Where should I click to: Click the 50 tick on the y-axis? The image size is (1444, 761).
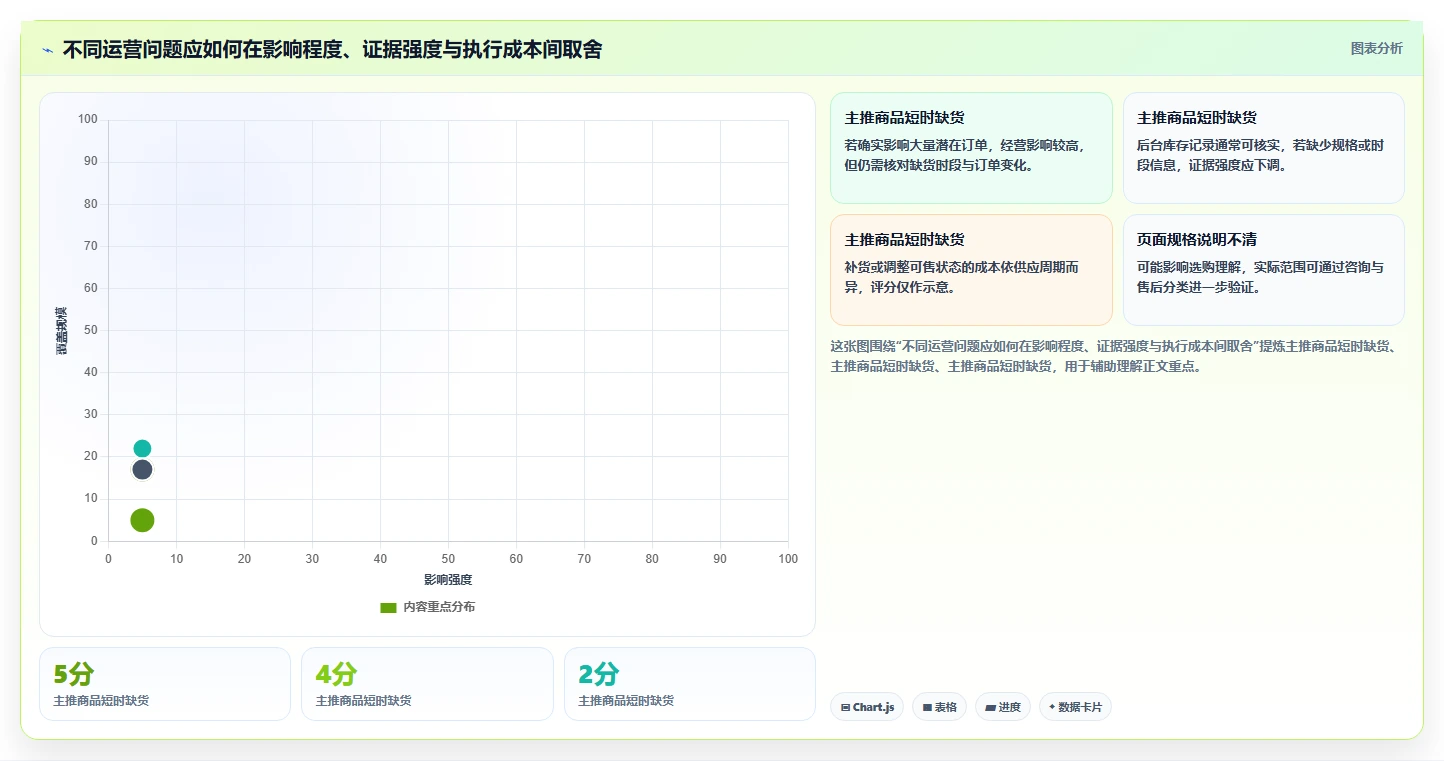coord(91,330)
